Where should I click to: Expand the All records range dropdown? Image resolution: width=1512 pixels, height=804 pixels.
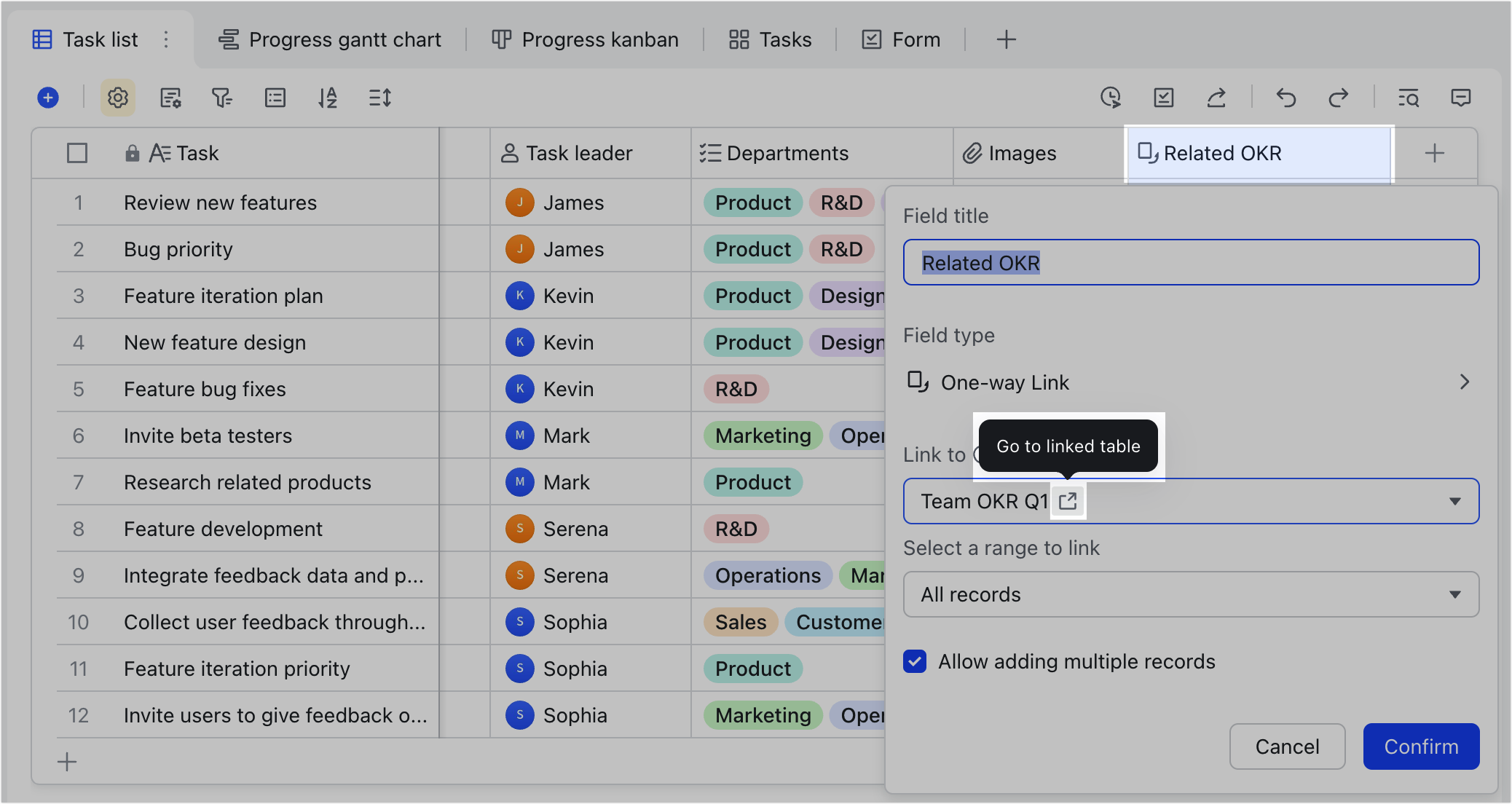[1454, 594]
